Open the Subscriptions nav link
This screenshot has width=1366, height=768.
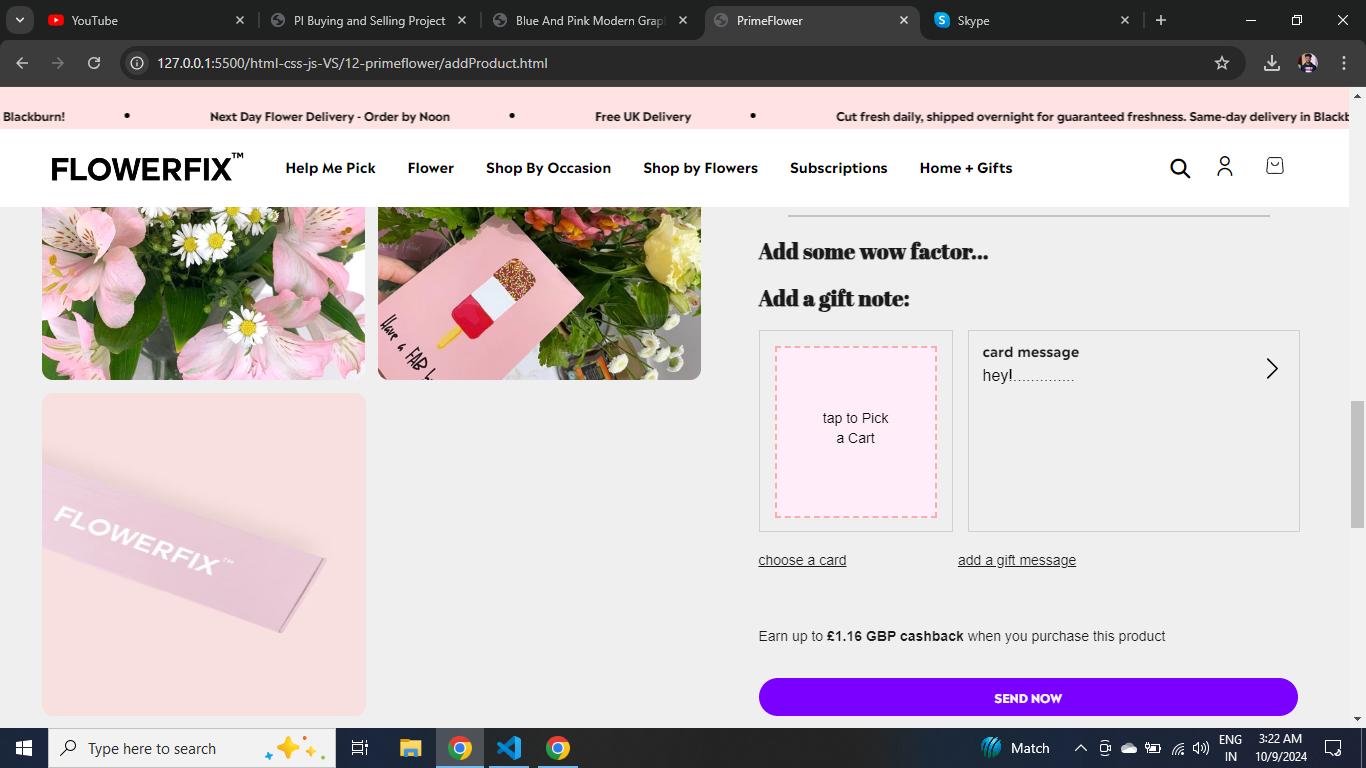point(839,168)
